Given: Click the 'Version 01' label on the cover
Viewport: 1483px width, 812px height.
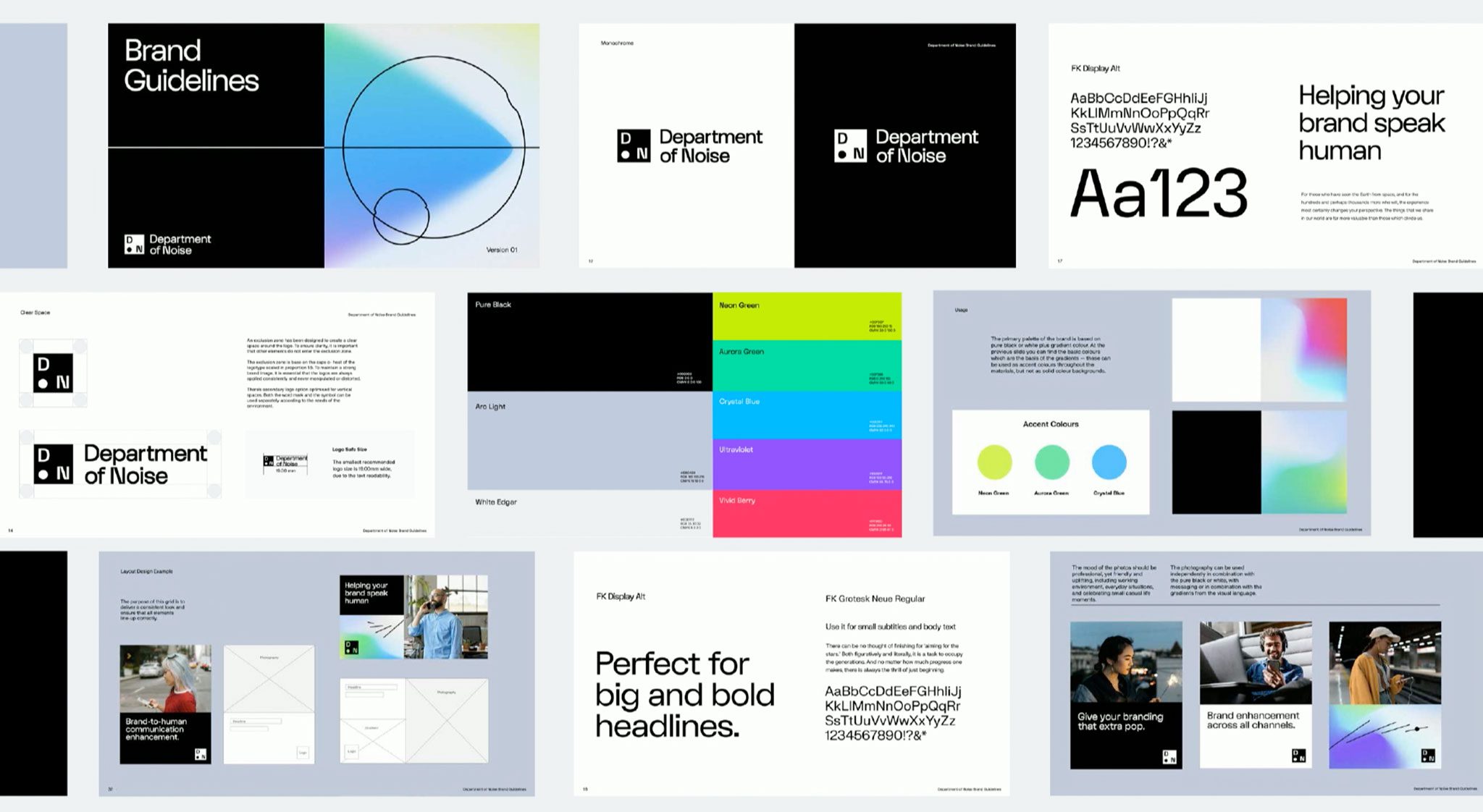Looking at the screenshot, I should point(501,250).
